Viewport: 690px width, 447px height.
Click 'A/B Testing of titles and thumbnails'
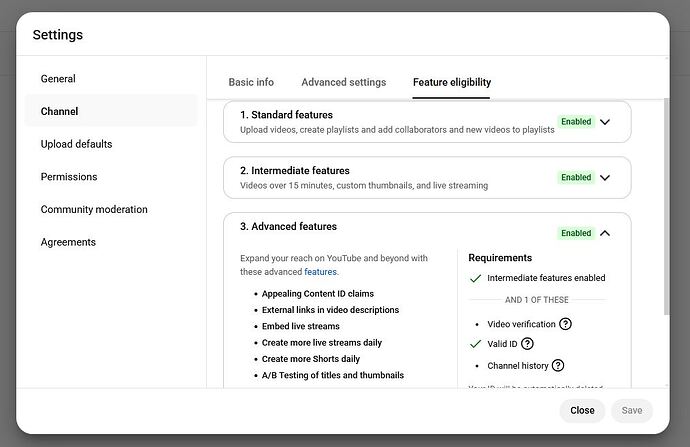click(333, 375)
